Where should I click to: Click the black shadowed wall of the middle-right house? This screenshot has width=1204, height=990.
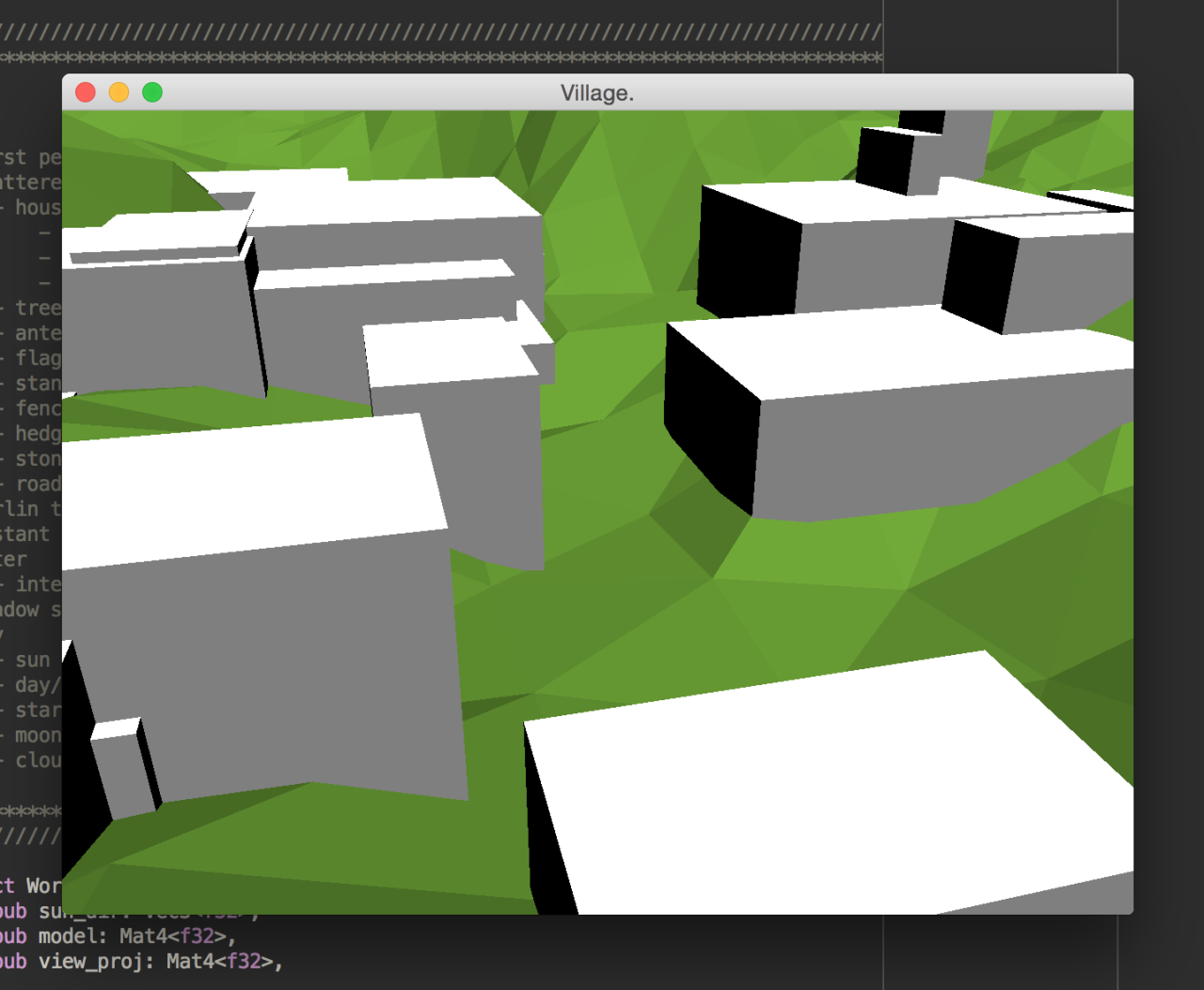(x=710, y=414)
